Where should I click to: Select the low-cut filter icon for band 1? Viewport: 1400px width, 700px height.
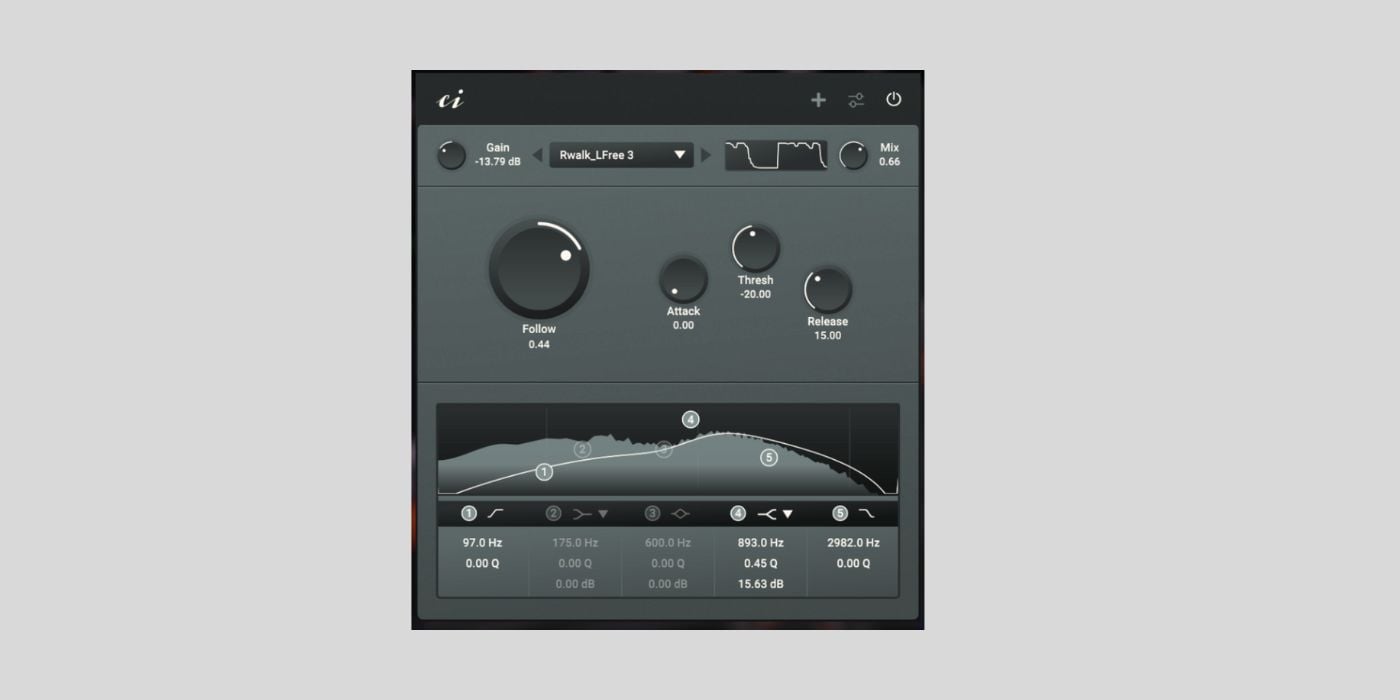pos(493,514)
